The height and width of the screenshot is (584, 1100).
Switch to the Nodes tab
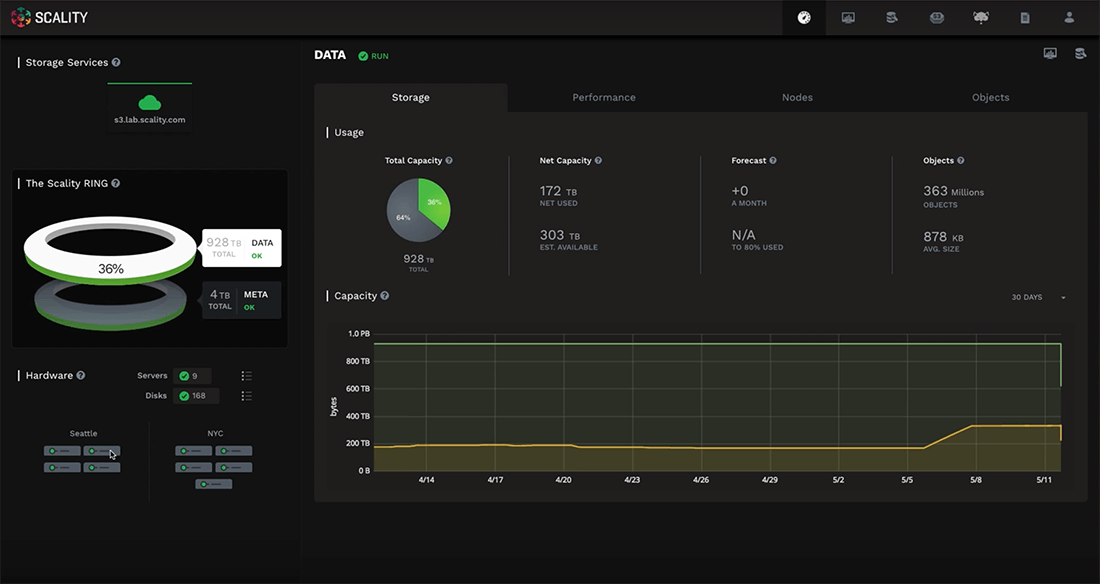point(797,97)
